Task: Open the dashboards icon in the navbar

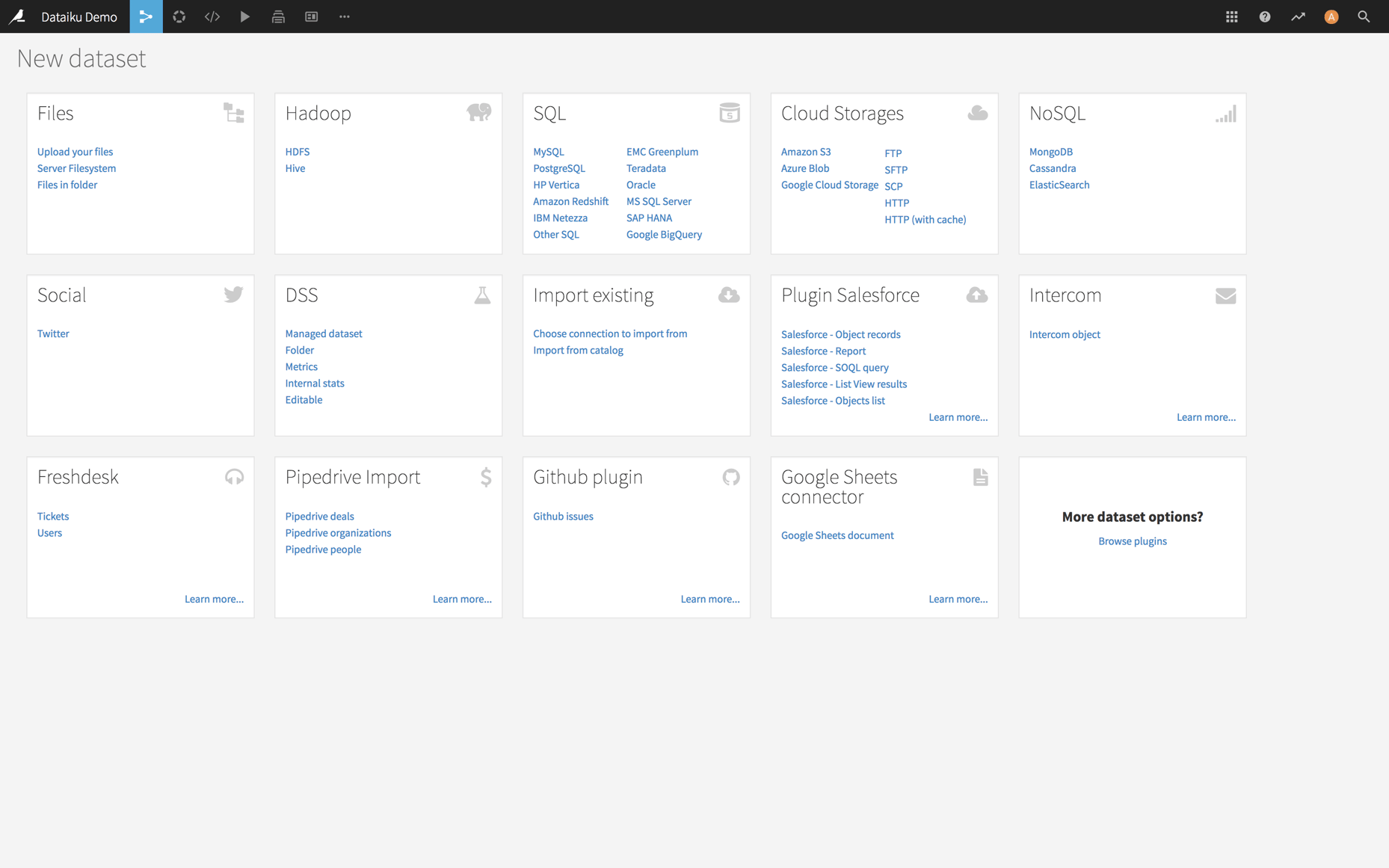Action: tap(311, 16)
